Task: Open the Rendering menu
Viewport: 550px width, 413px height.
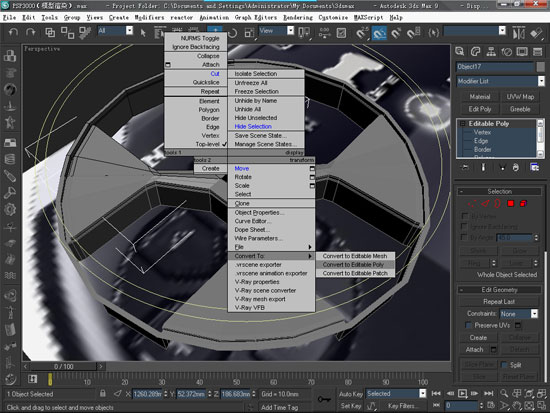Action: pyautogui.click(x=298, y=17)
